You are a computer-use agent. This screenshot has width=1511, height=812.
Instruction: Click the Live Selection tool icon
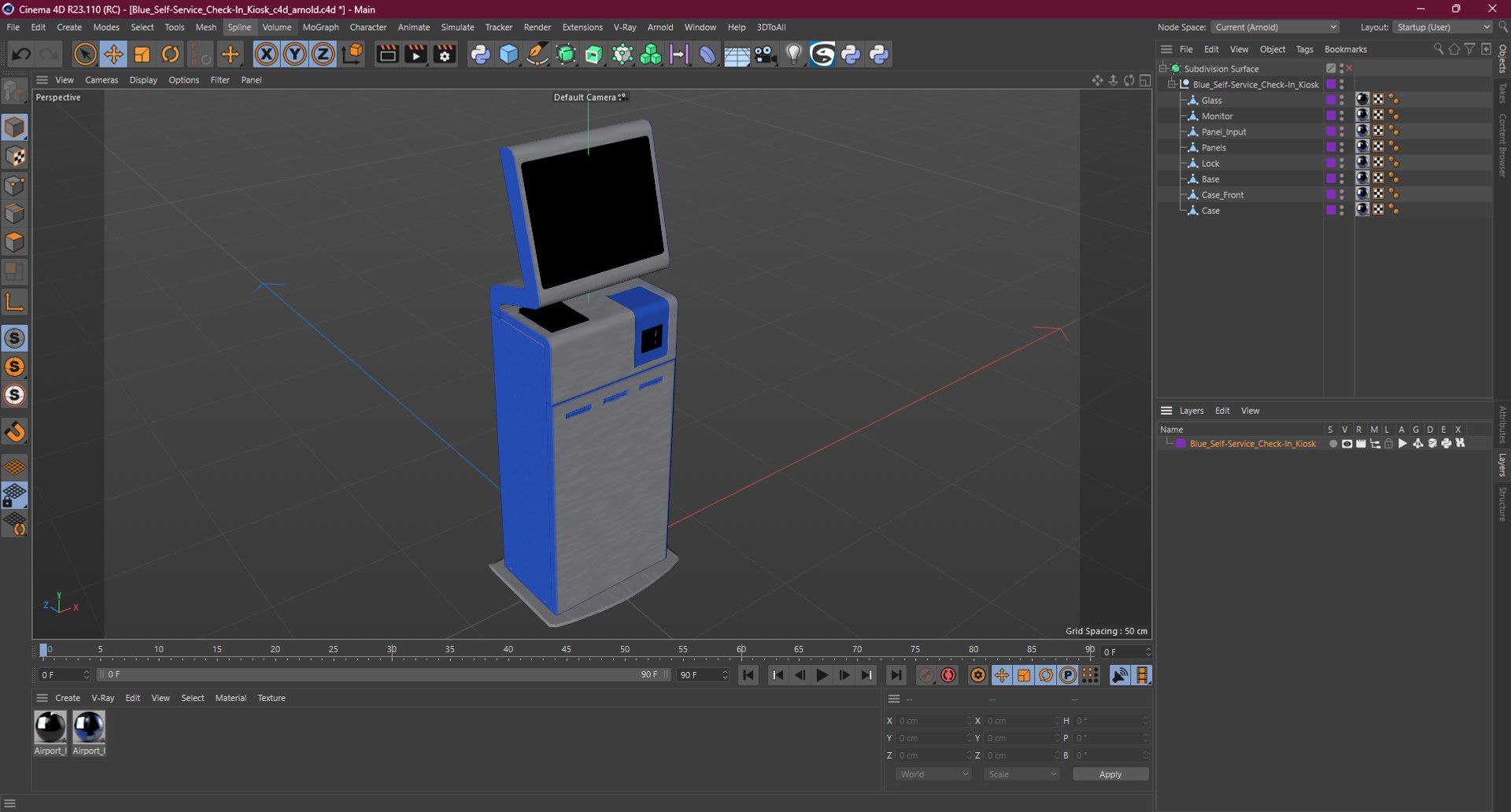[x=85, y=54]
